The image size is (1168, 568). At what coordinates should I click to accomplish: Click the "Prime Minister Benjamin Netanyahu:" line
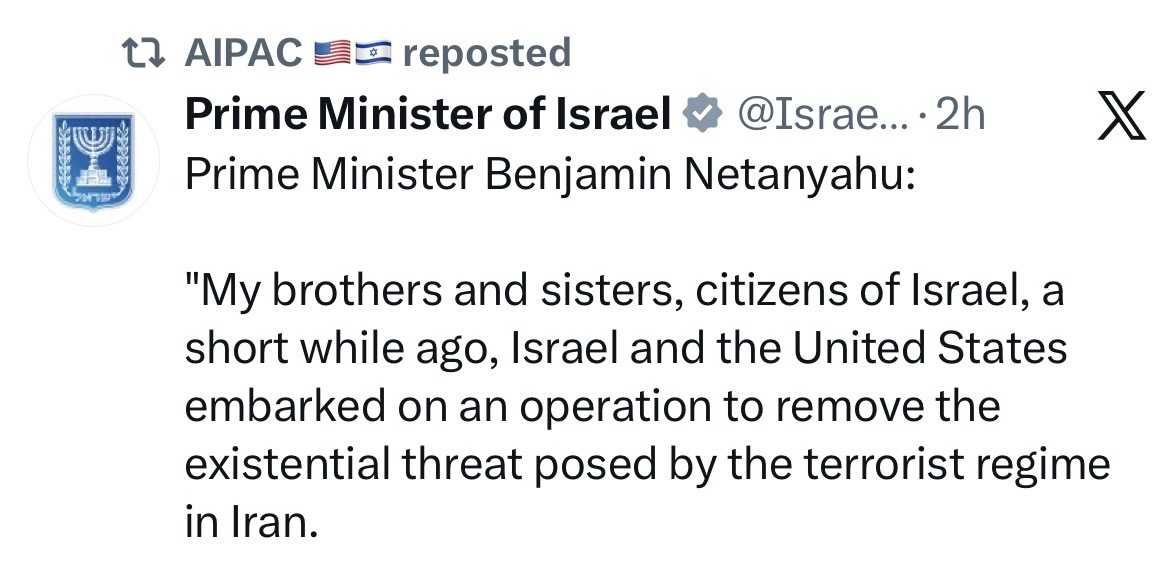549,178
